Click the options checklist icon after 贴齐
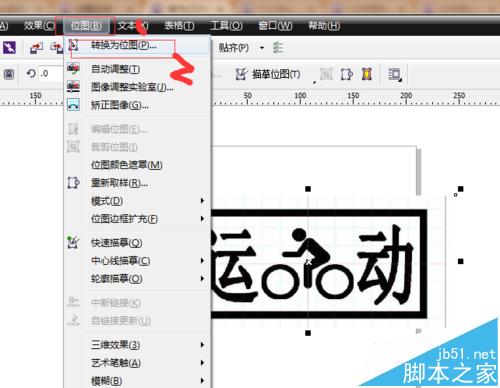The height and width of the screenshot is (388, 500). click(x=277, y=48)
